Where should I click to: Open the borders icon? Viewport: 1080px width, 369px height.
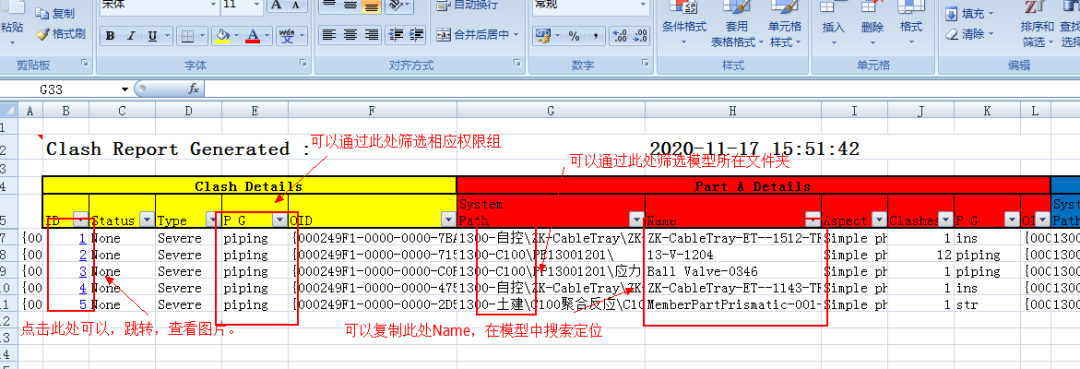[x=187, y=36]
